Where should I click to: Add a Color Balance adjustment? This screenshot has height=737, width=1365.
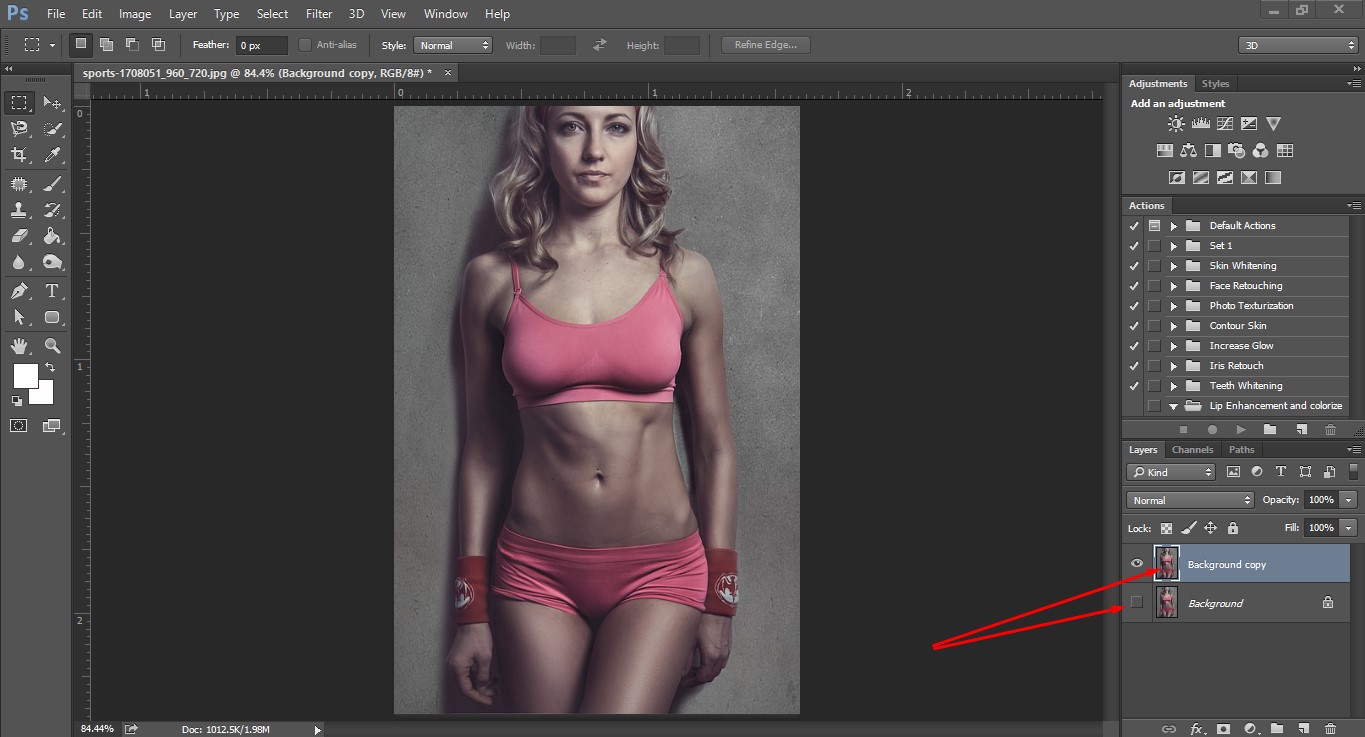click(x=1188, y=151)
